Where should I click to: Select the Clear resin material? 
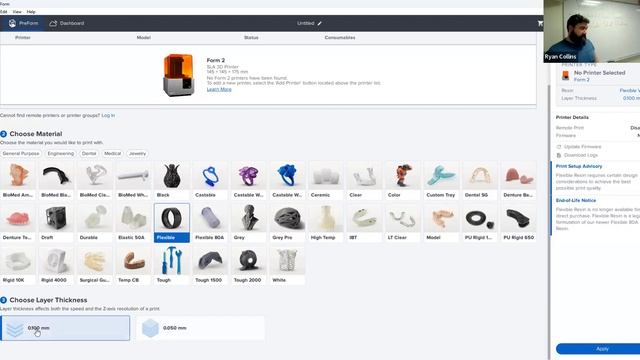pyautogui.click(x=364, y=180)
